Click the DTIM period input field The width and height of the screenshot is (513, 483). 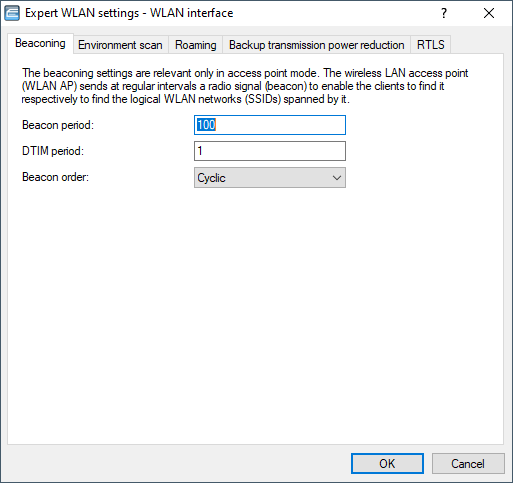click(x=270, y=151)
